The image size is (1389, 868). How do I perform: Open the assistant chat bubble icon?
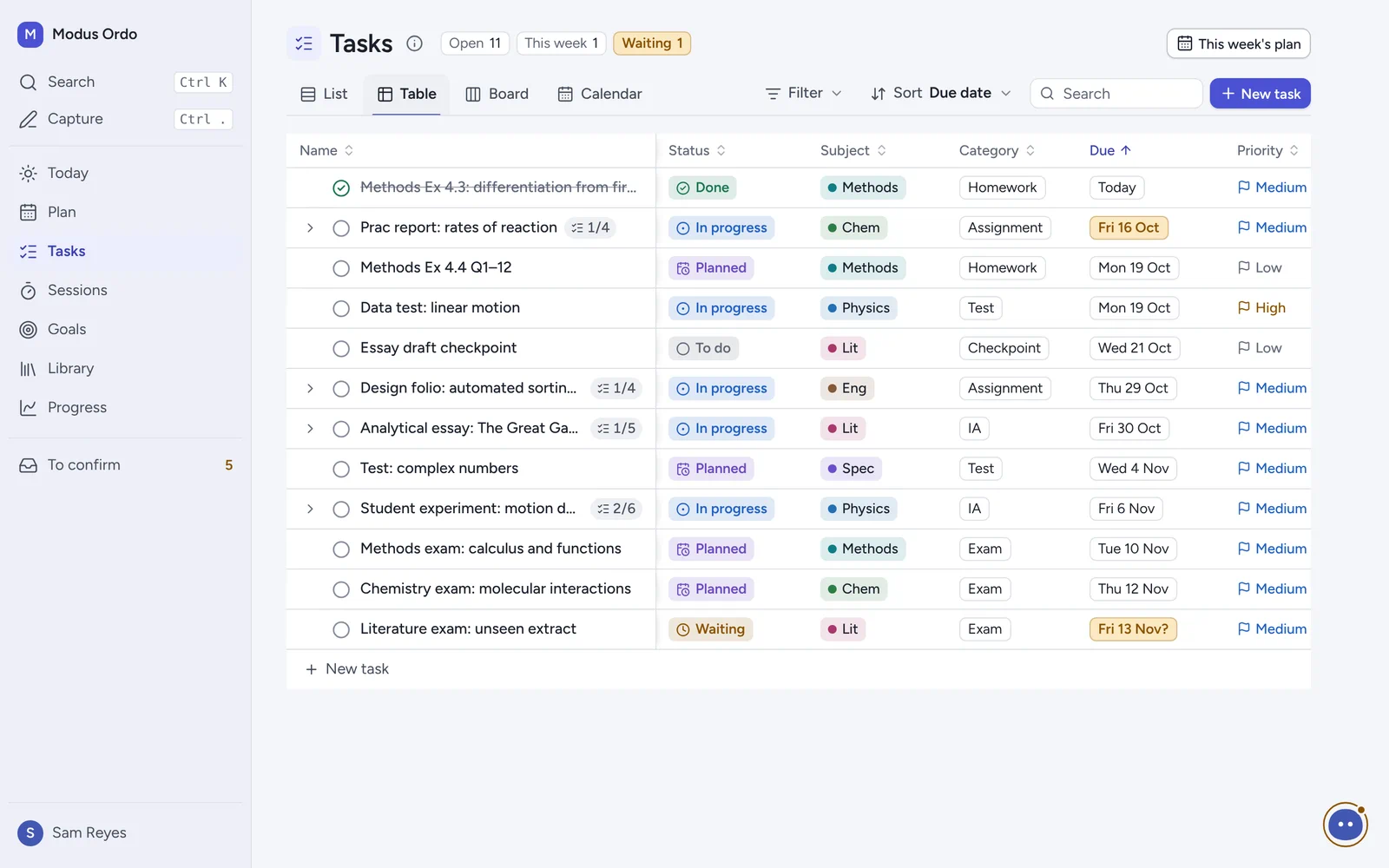(1345, 824)
